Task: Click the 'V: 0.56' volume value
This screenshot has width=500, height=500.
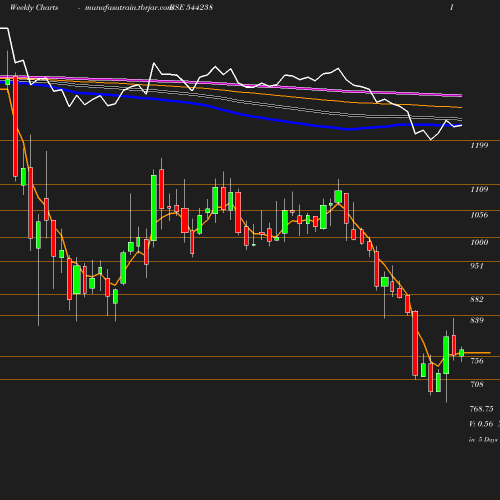Action: pos(481,424)
